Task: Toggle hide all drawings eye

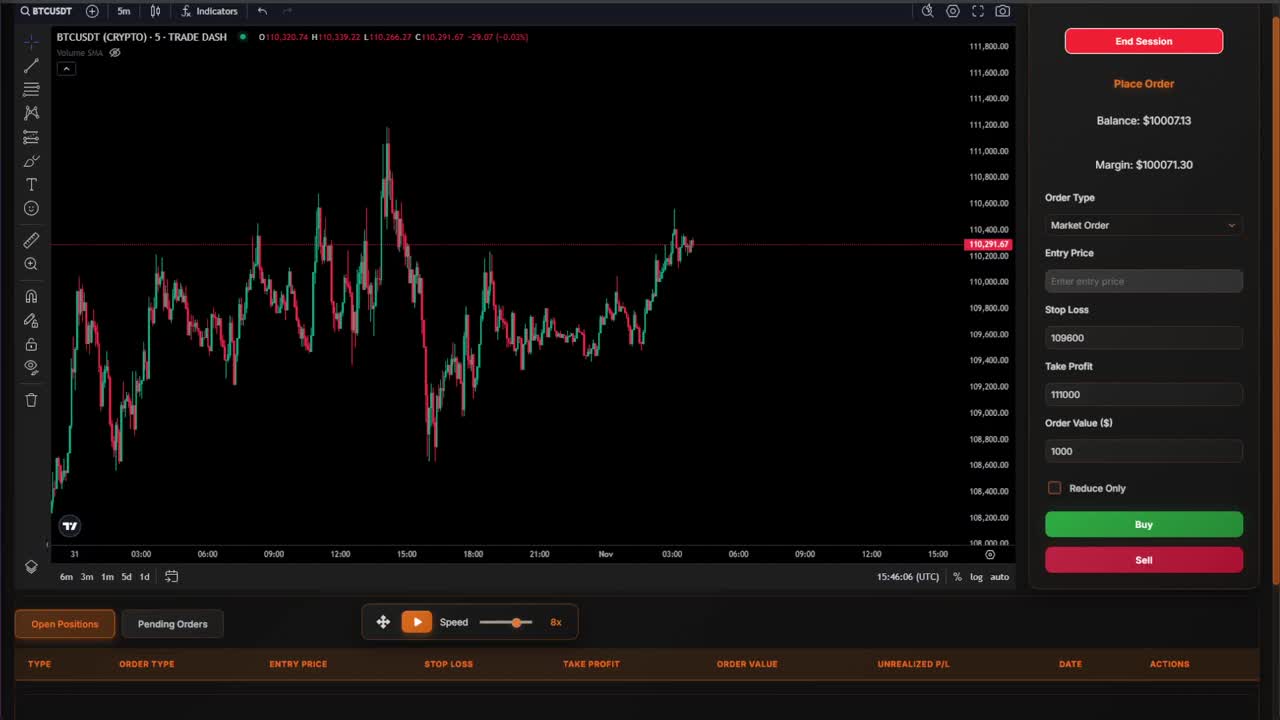Action: (31, 367)
